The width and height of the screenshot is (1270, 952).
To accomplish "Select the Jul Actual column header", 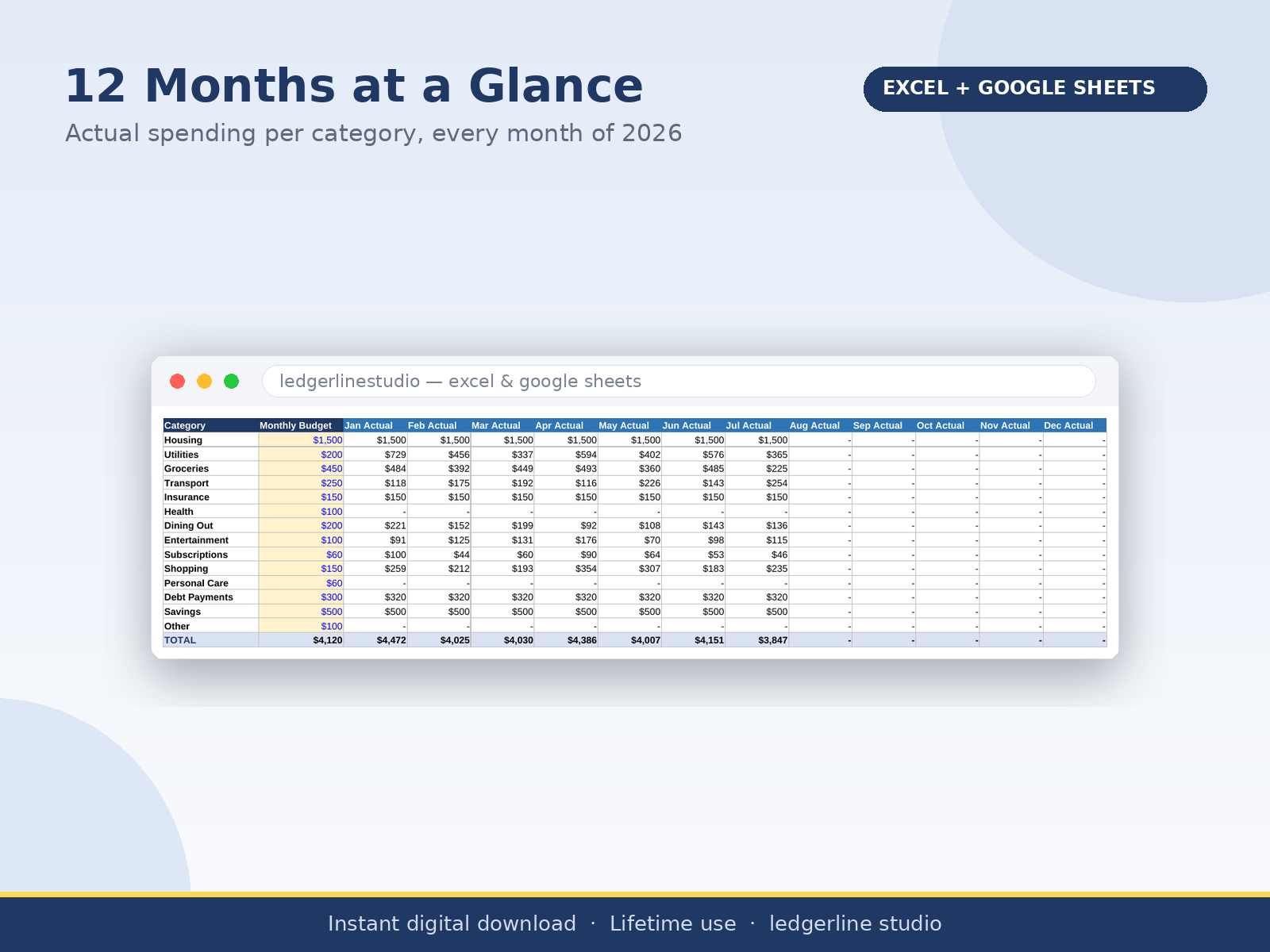I will click(x=756, y=426).
